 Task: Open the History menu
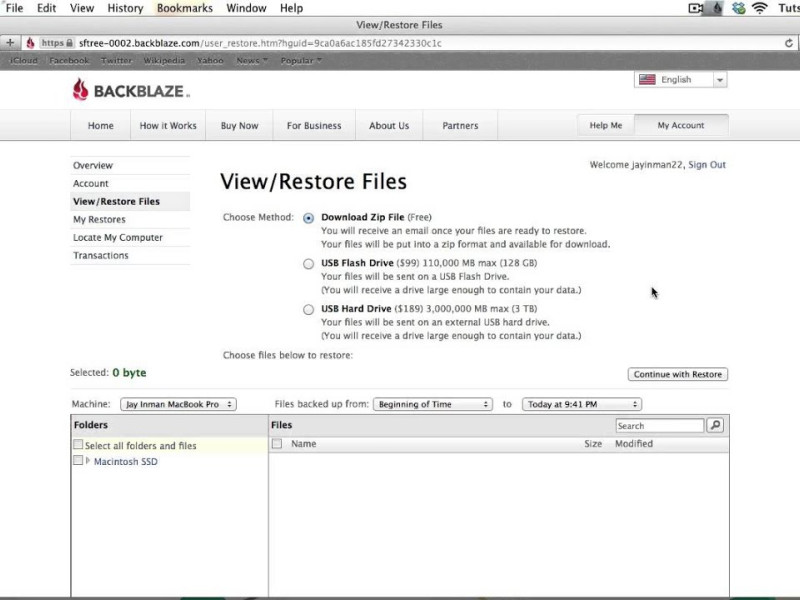[x=125, y=8]
